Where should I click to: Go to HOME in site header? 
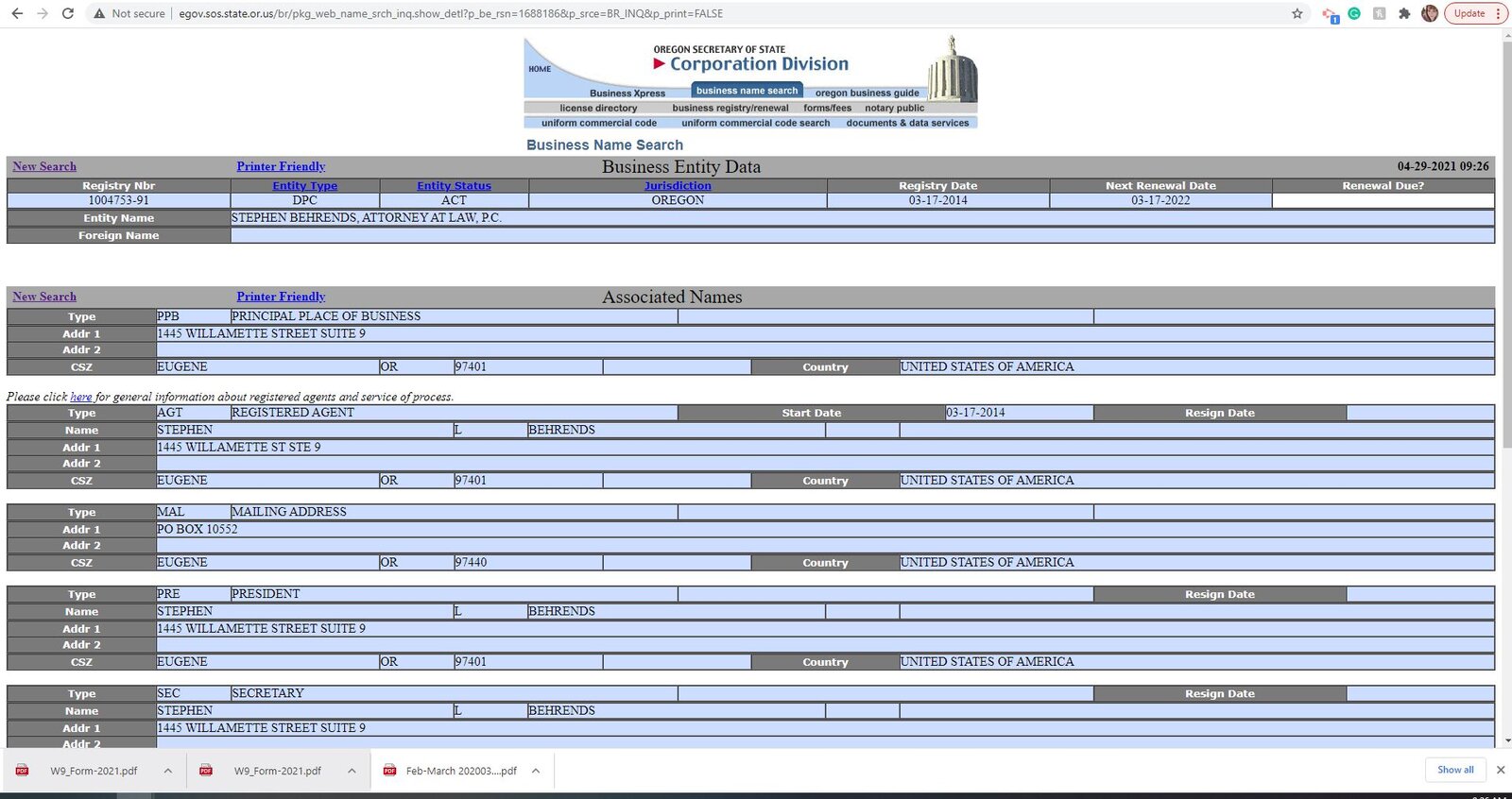[540, 69]
